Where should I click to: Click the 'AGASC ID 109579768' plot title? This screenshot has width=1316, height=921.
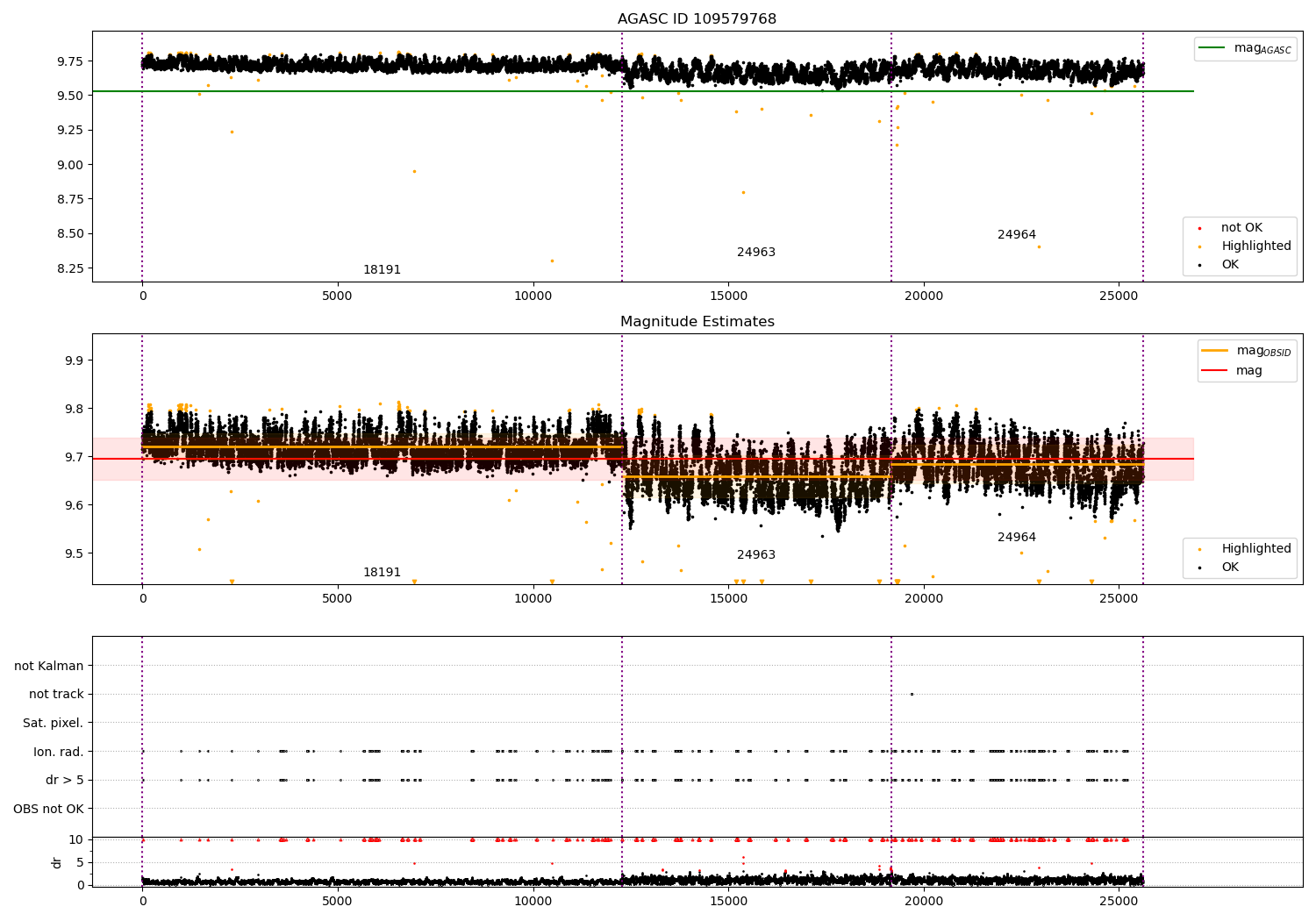pos(697,19)
